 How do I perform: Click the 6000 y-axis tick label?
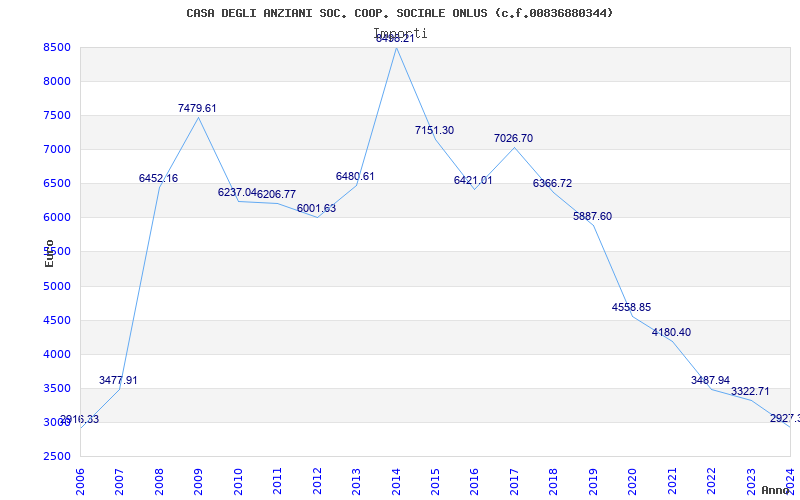pyautogui.click(x=57, y=217)
